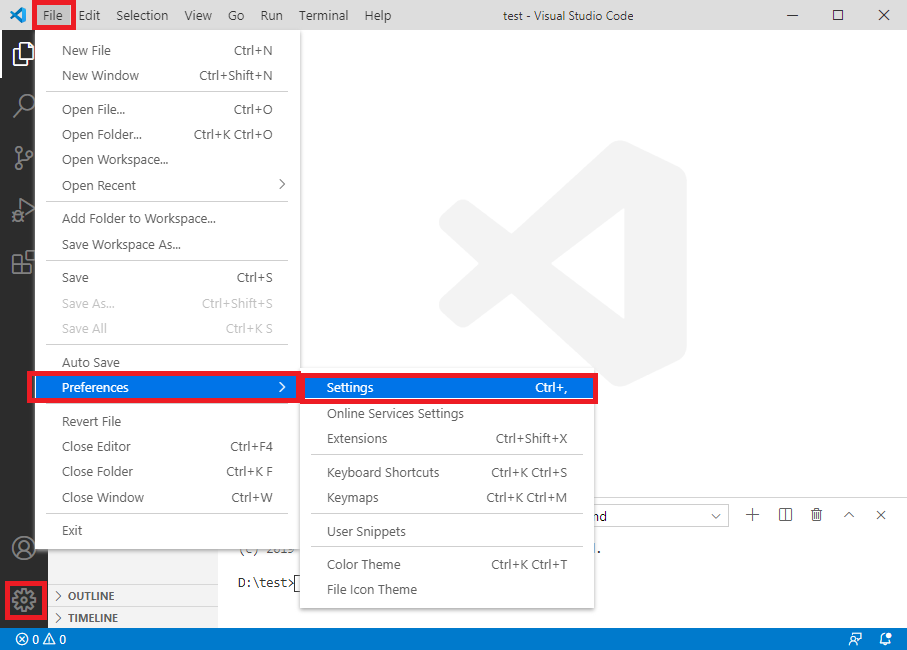Image resolution: width=907 pixels, height=650 pixels.
Task: Choose Color Theme
Action: tap(447, 564)
